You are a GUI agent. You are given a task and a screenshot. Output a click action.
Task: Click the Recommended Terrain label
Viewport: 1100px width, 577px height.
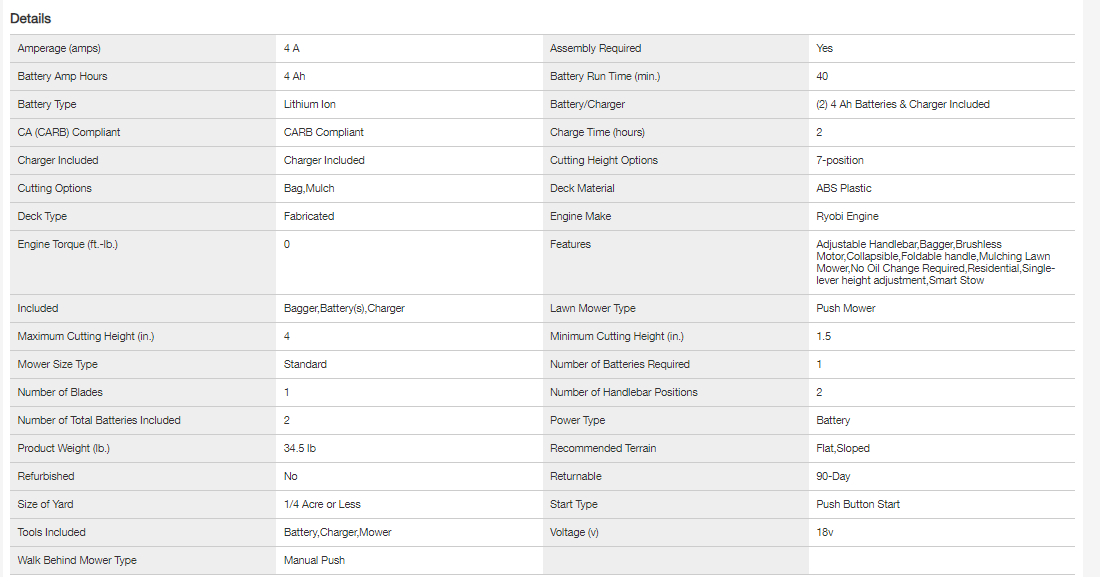pos(603,449)
